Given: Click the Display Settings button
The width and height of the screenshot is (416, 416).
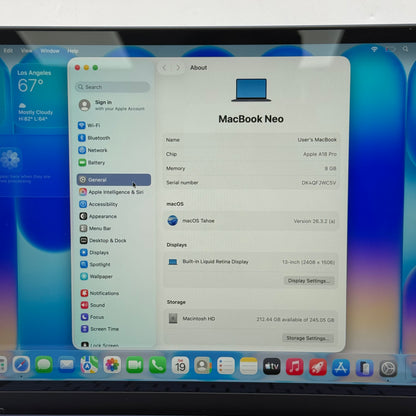Looking at the screenshot, I should pyautogui.click(x=309, y=281).
